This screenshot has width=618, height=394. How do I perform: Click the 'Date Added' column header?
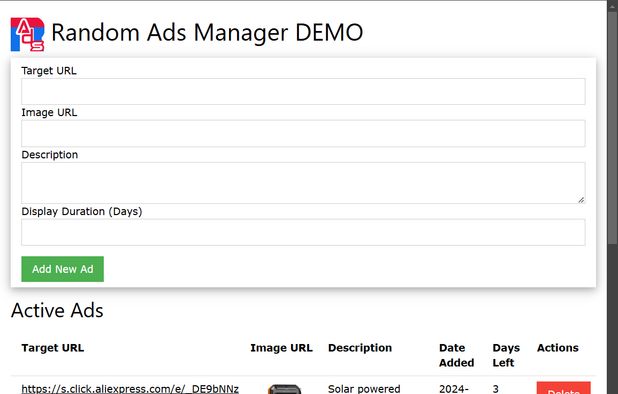point(456,355)
